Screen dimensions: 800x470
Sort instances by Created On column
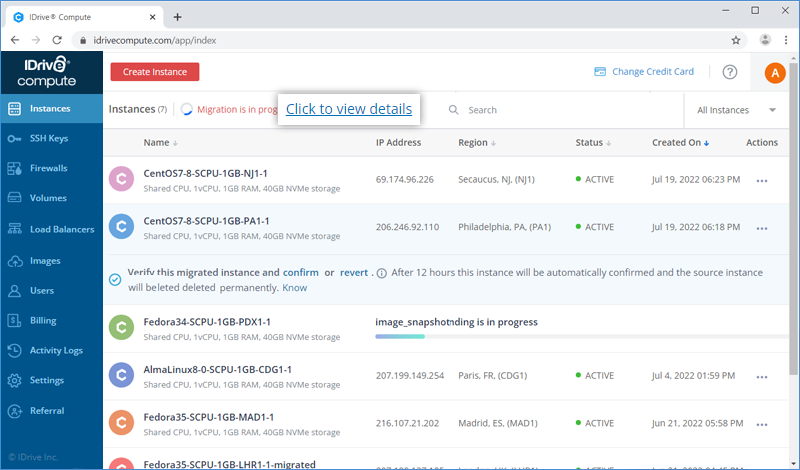(681, 143)
